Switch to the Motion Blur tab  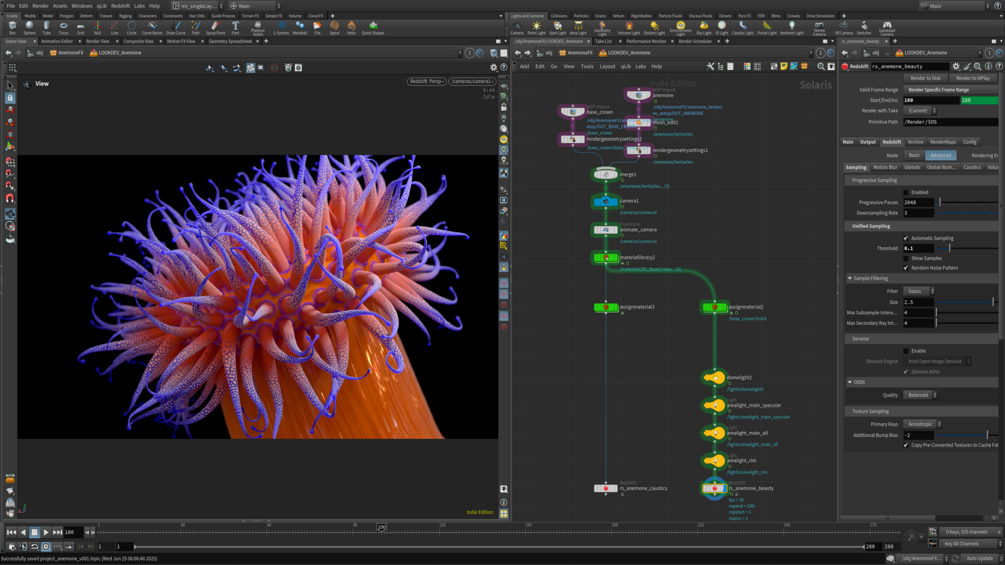coord(885,168)
